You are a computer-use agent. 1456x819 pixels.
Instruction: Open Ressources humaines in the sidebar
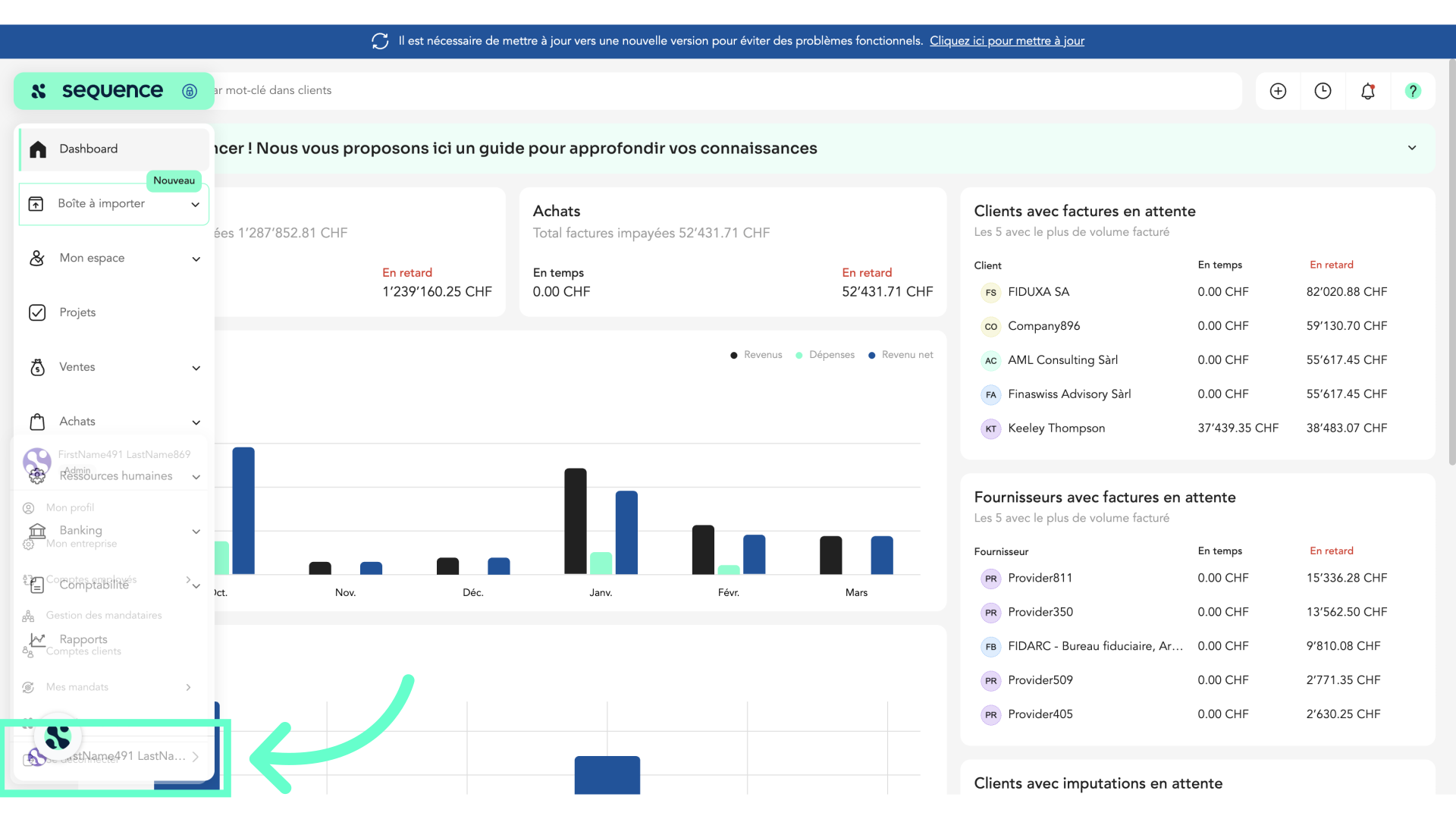(x=115, y=476)
